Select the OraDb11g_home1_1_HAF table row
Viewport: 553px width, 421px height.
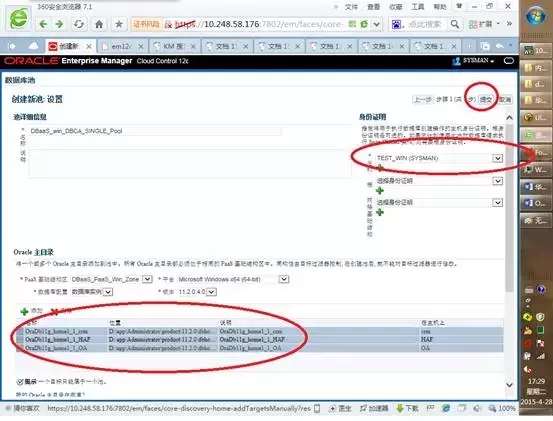260,340
